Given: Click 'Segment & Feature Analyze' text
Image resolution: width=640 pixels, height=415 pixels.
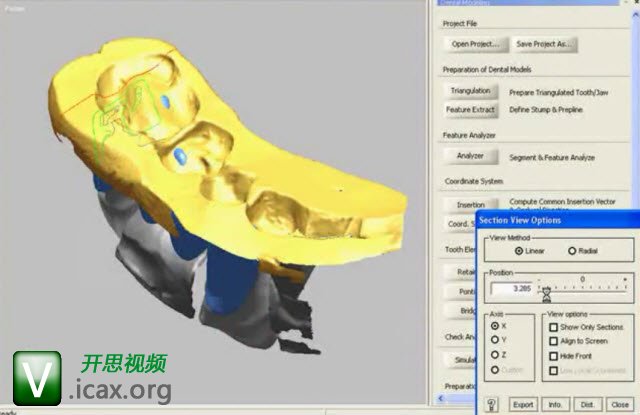Looking at the screenshot, I should (x=552, y=158).
